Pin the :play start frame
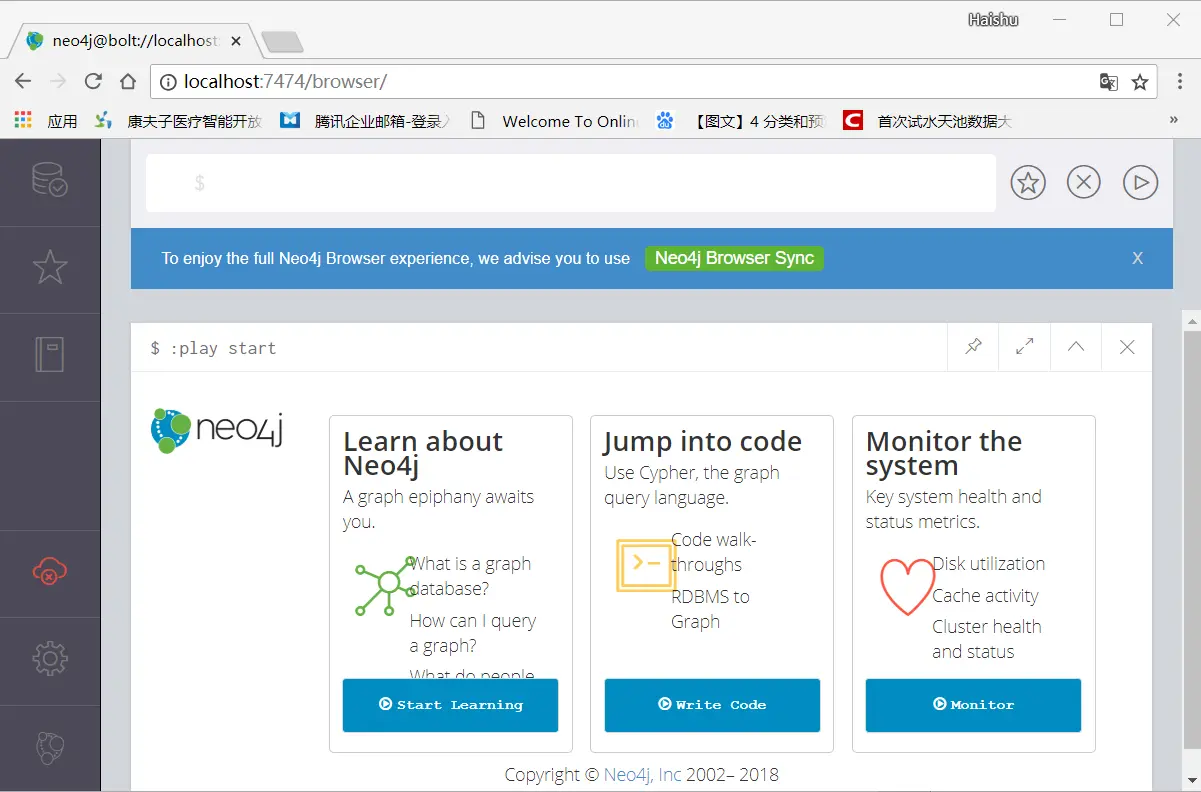Viewport: 1201px width, 792px height. coord(973,347)
